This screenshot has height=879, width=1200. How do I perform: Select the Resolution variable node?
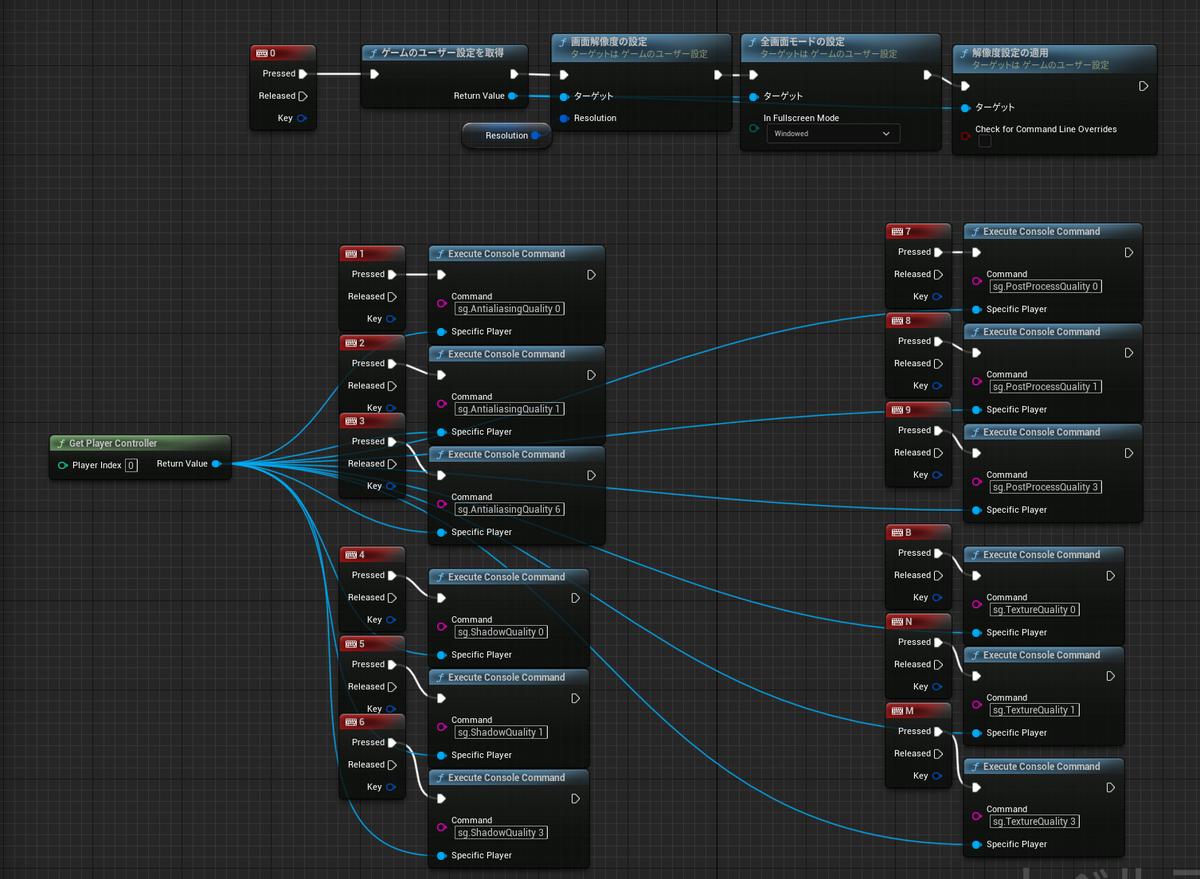tap(506, 135)
